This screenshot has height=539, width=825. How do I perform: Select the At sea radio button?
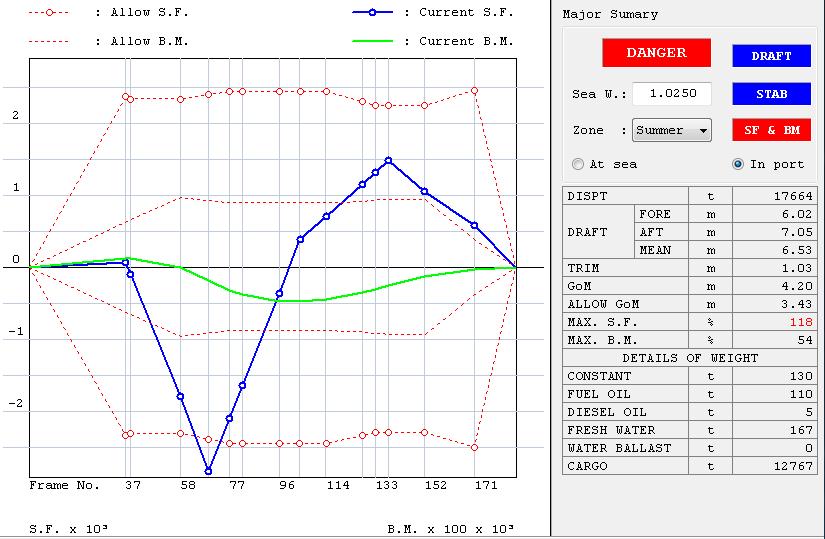pyautogui.click(x=578, y=164)
